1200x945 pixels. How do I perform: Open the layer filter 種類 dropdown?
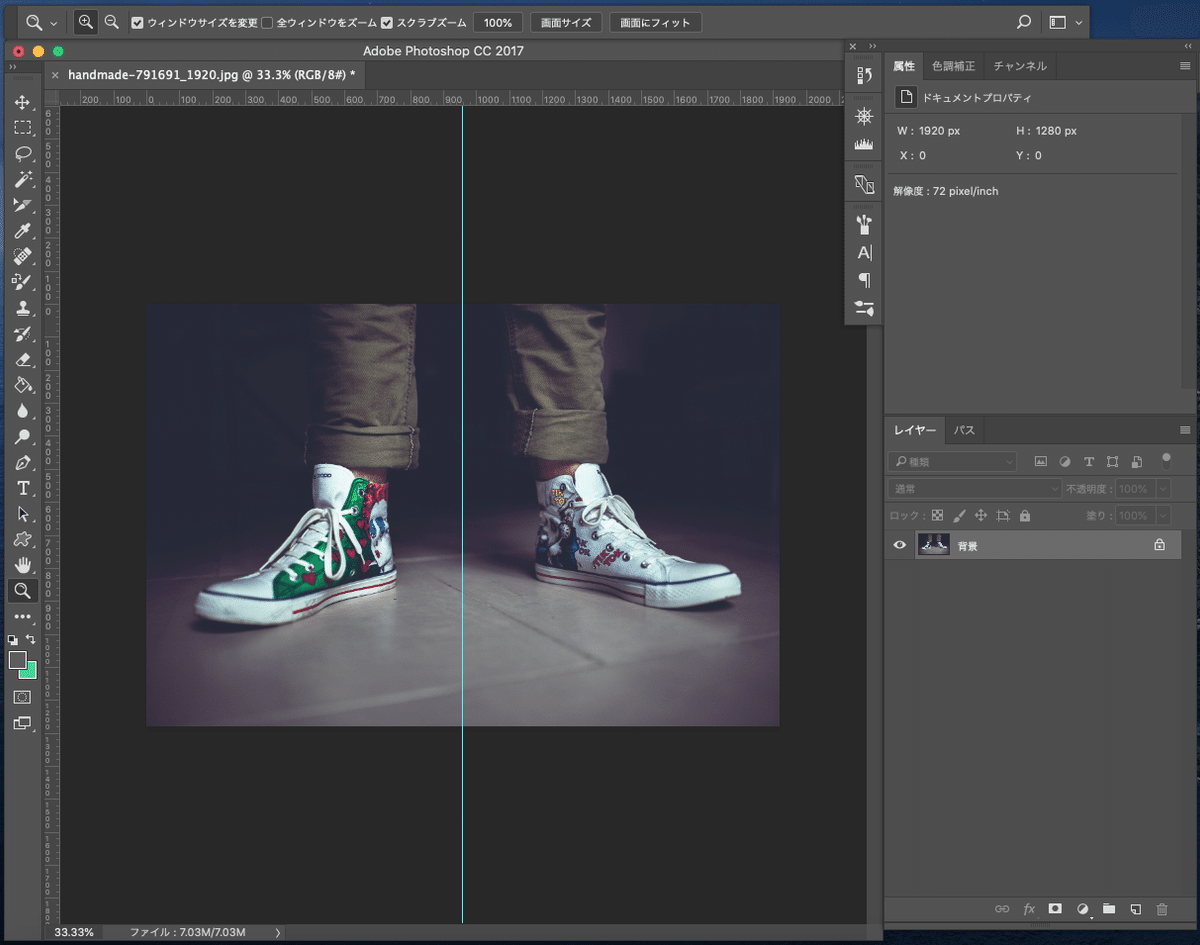coord(952,462)
